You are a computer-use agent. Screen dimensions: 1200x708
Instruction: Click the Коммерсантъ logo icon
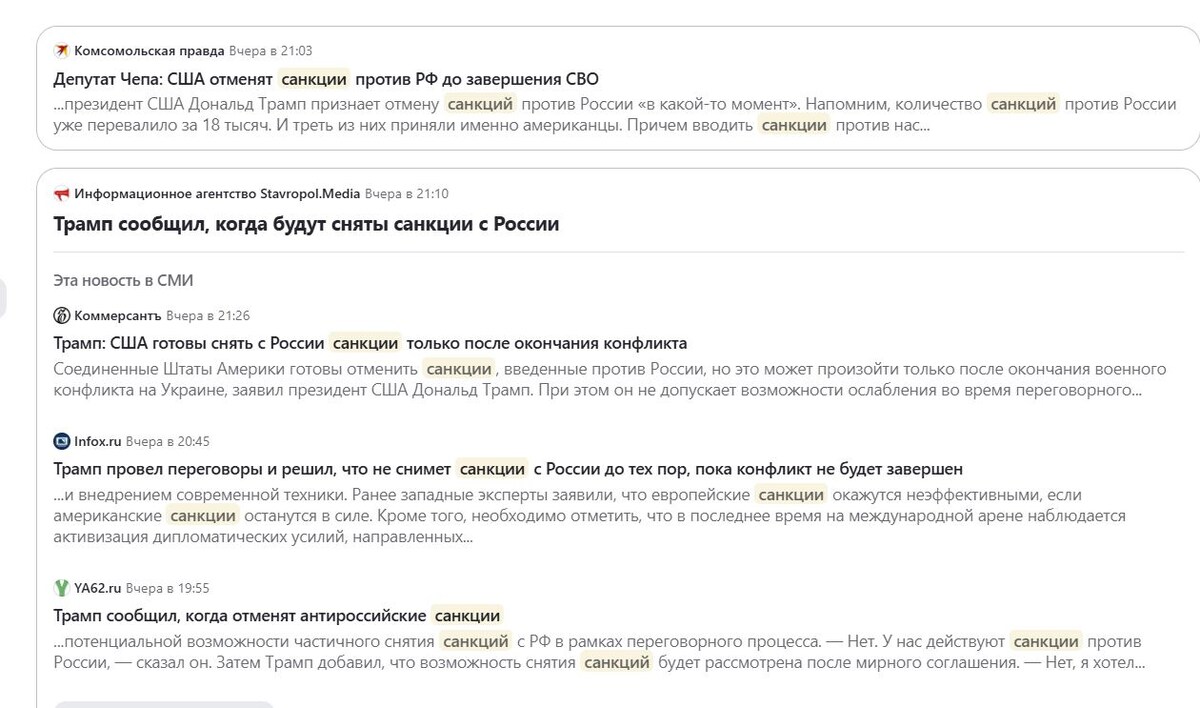pyautogui.click(x=62, y=315)
